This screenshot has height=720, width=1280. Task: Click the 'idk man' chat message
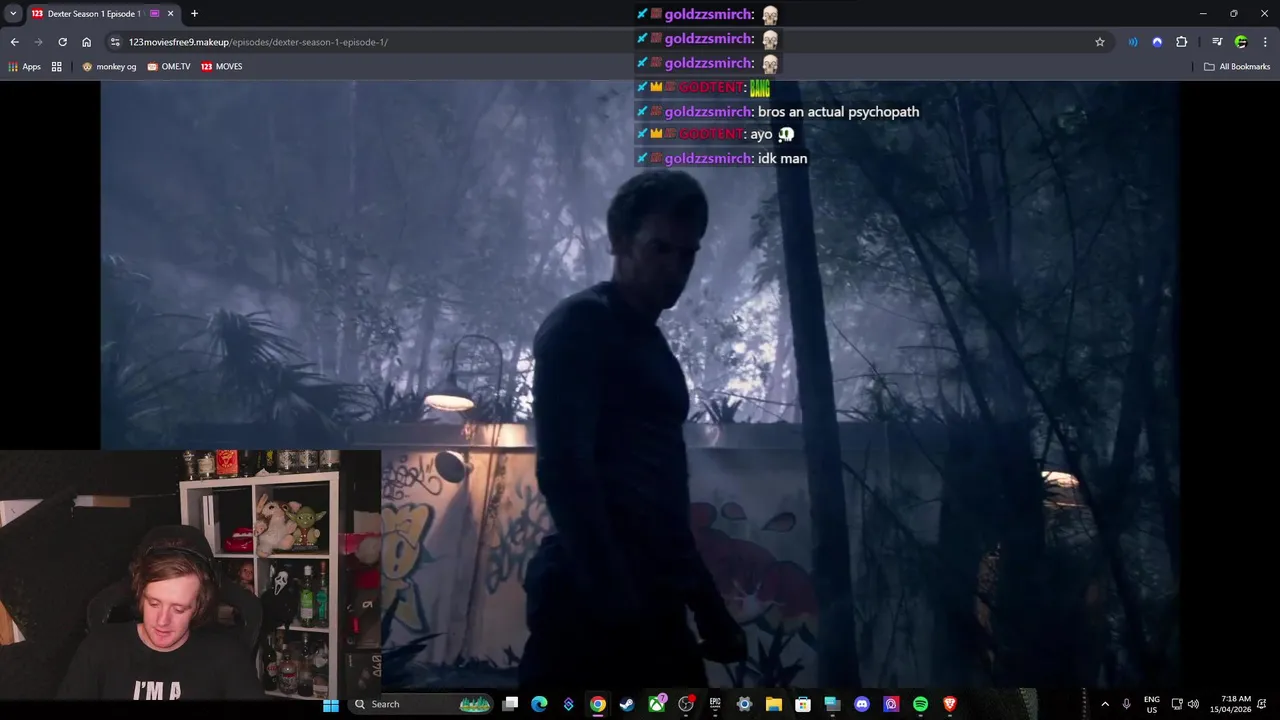tap(782, 158)
